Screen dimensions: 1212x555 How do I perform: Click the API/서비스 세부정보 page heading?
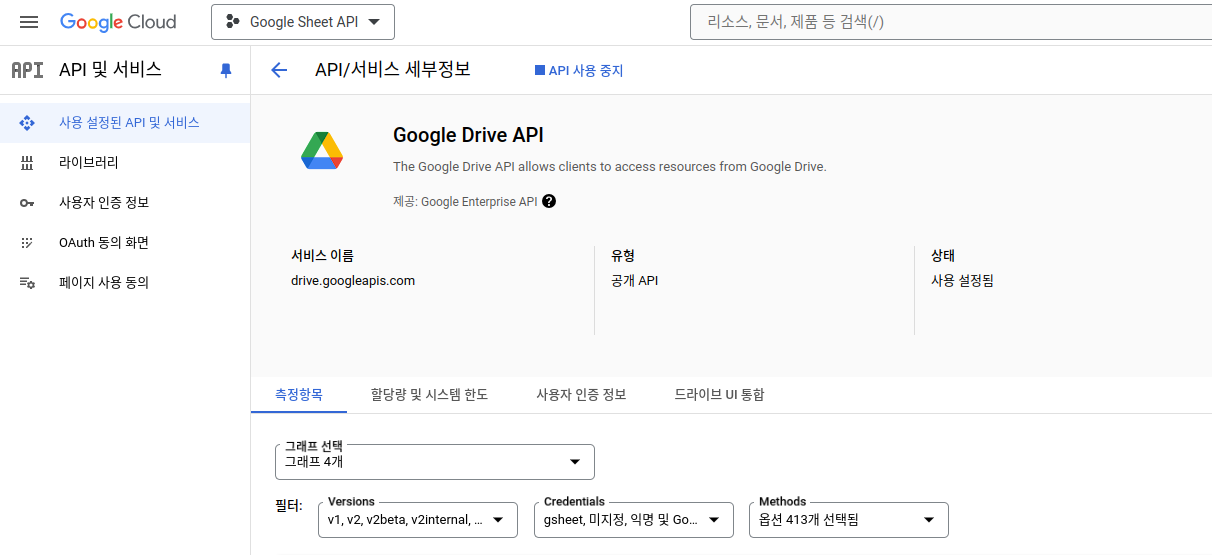393,70
